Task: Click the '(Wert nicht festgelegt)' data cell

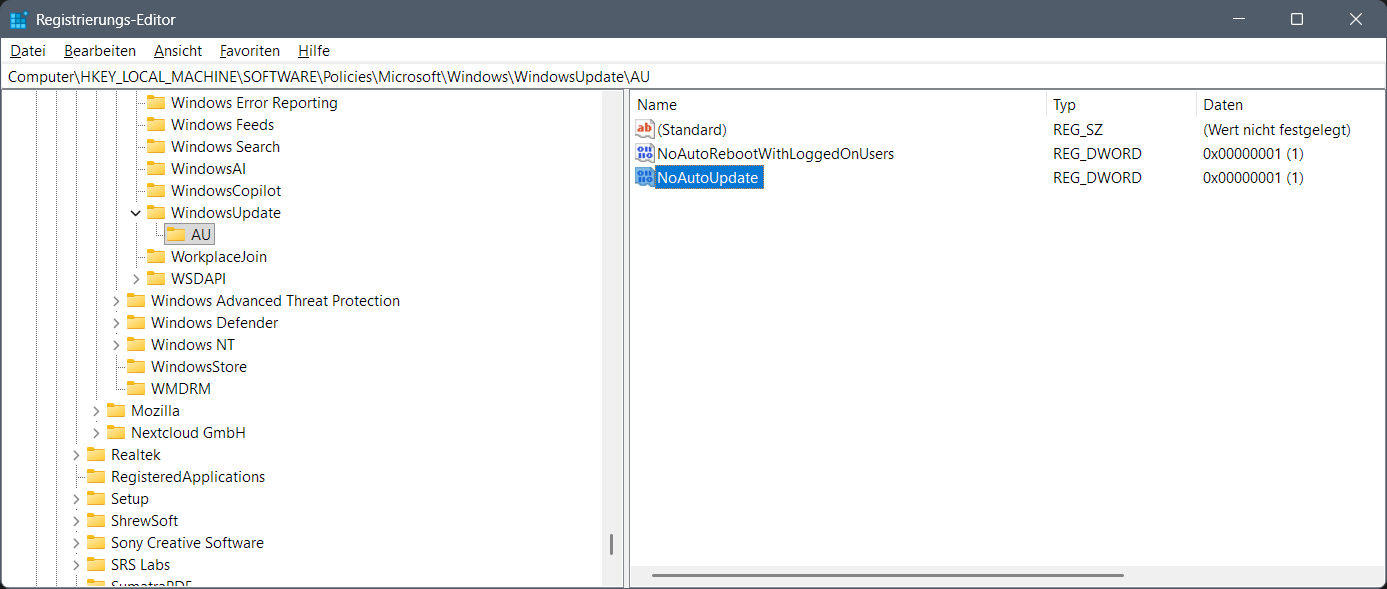Action: point(1277,129)
